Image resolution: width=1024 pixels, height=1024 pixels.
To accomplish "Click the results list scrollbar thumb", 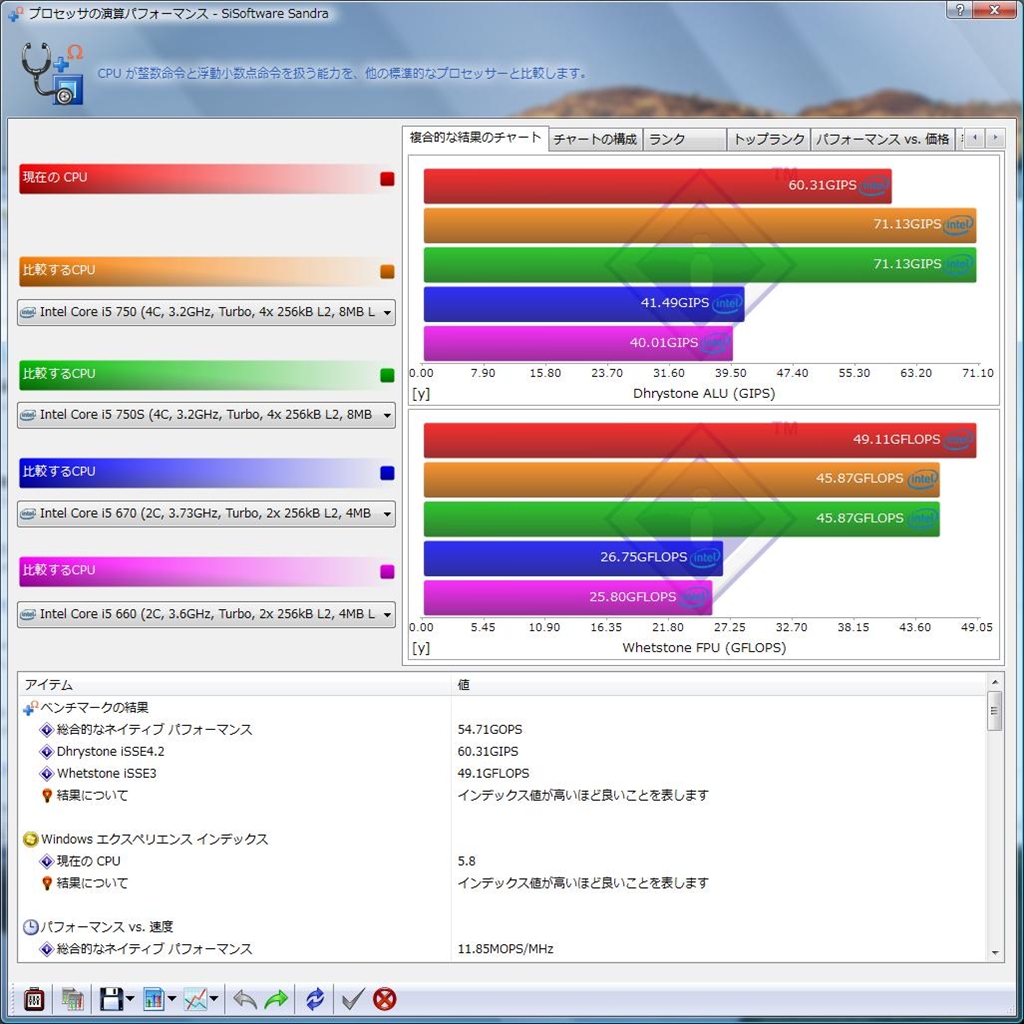I will coord(995,711).
